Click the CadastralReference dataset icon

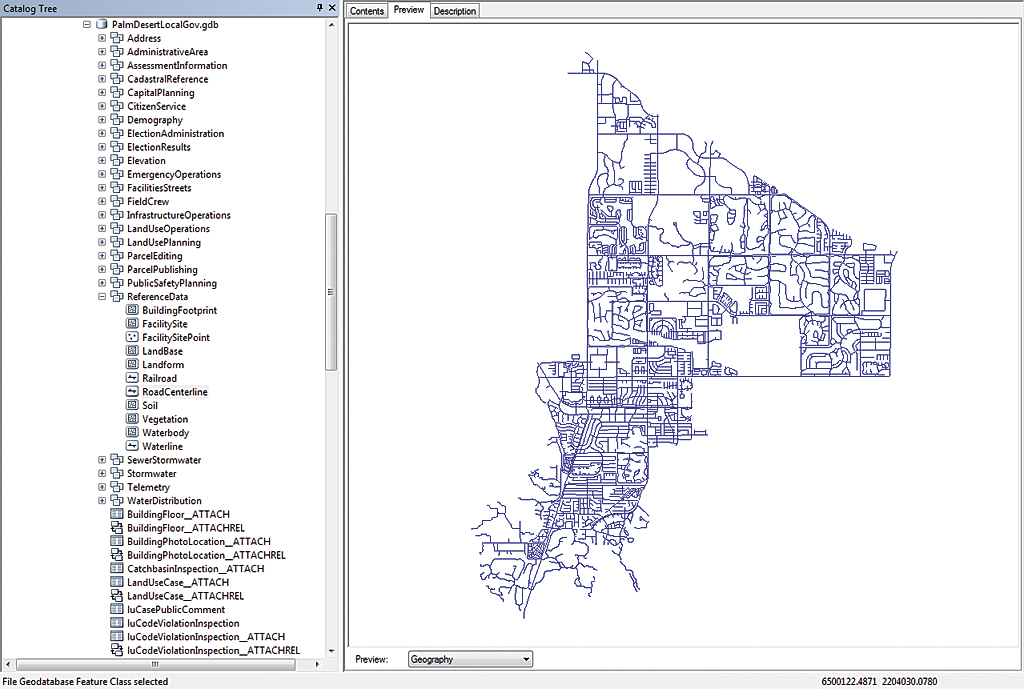click(x=117, y=79)
